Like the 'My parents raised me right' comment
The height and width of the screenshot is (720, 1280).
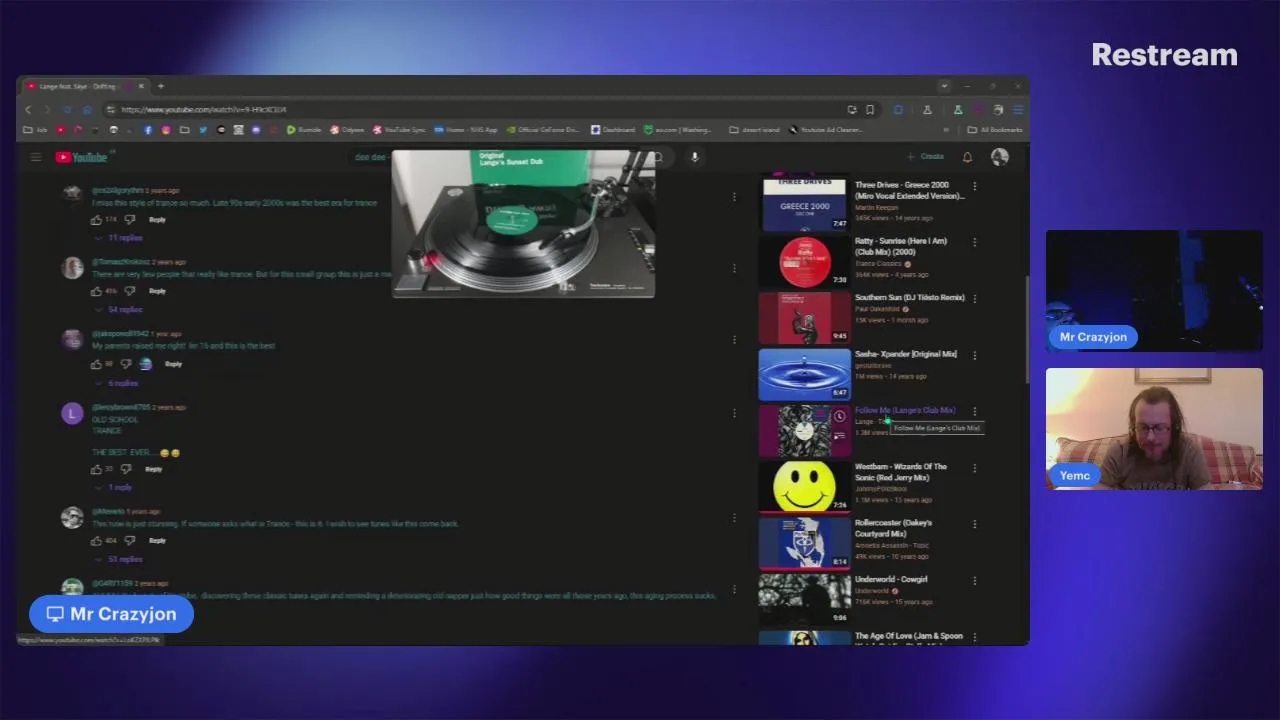[97, 364]
